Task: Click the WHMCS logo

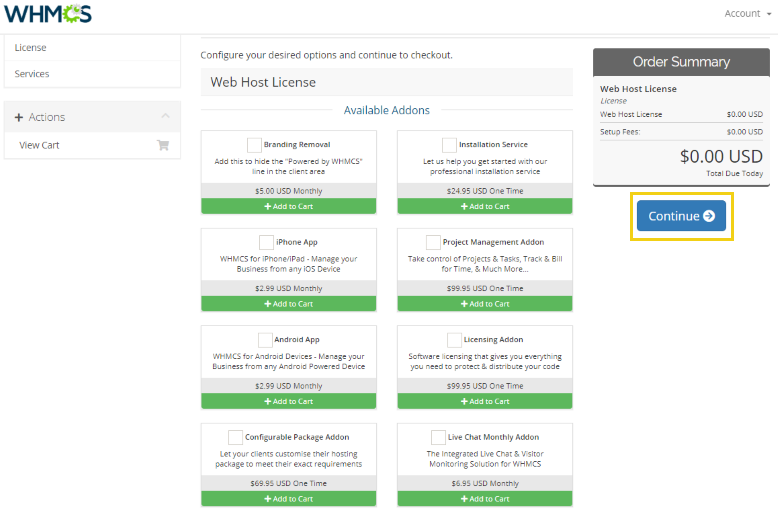Action: point(48,14)
